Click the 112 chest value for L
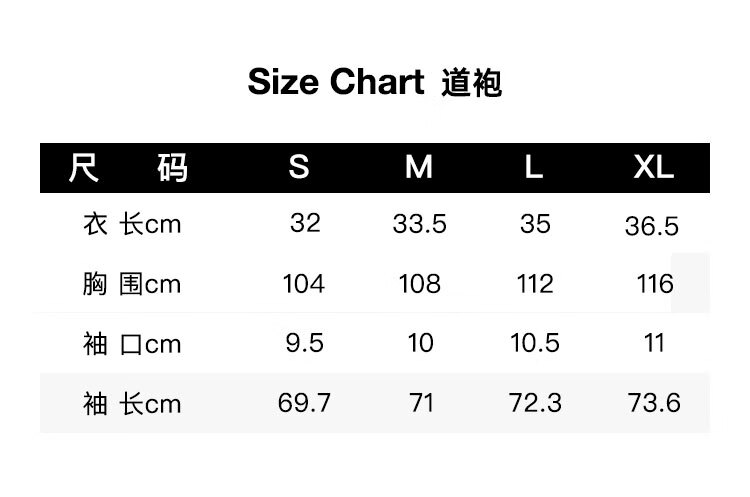The width and height of the screenshot is (750, 497). (535, 284)
